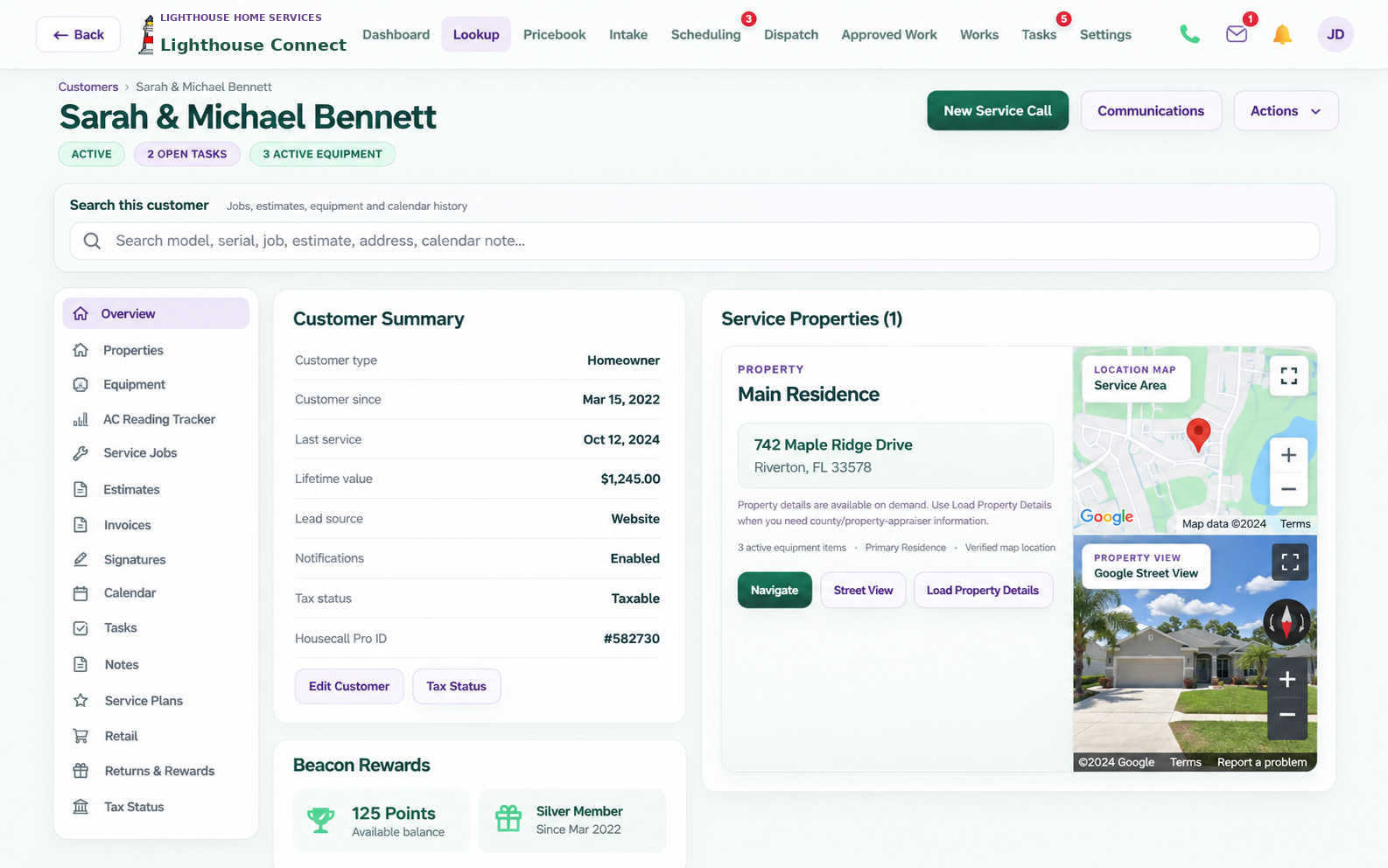Screen dimensions: 1388x868
Task: Click the Tasks checkbox icon in sidebar
Action: (x=81, y=628)
